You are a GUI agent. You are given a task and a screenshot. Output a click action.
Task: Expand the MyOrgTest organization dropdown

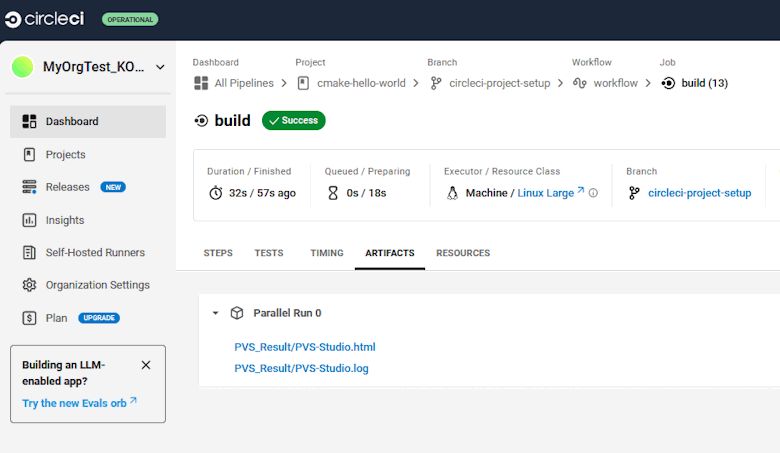pos(160,68)
